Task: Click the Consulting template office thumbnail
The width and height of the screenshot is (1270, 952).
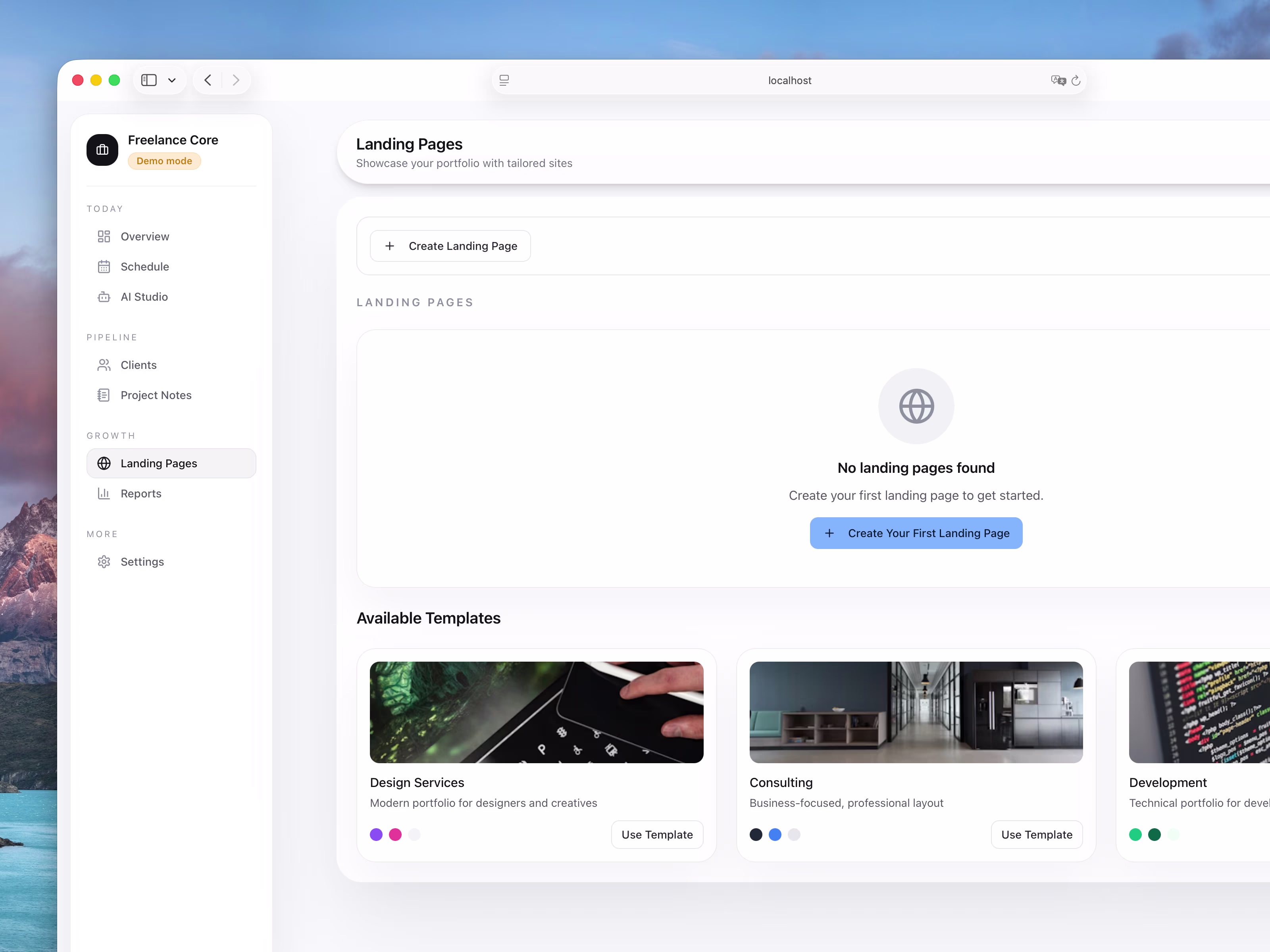Action: 916,712
